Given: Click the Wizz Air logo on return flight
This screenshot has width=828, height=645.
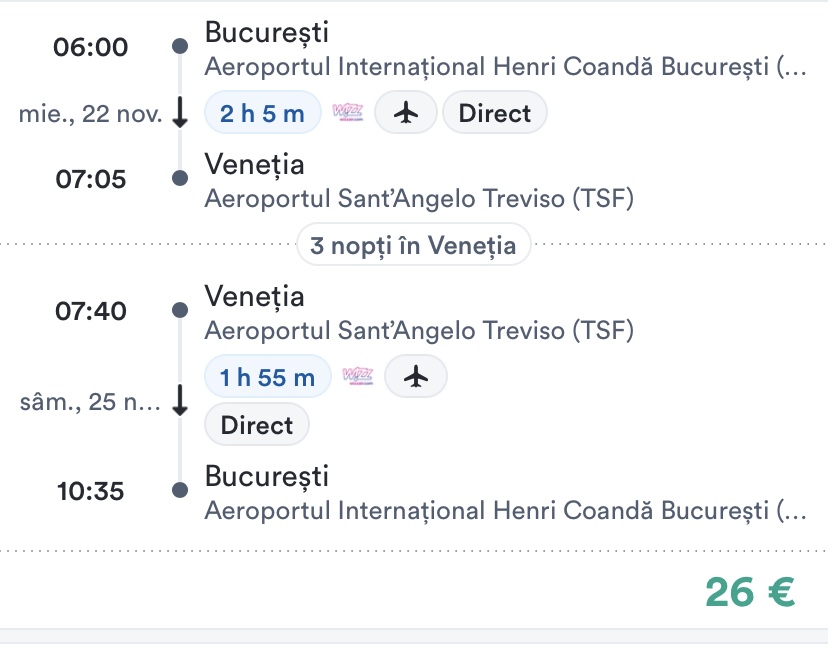Looking at the screenshot, I should [x=357, y=376].
